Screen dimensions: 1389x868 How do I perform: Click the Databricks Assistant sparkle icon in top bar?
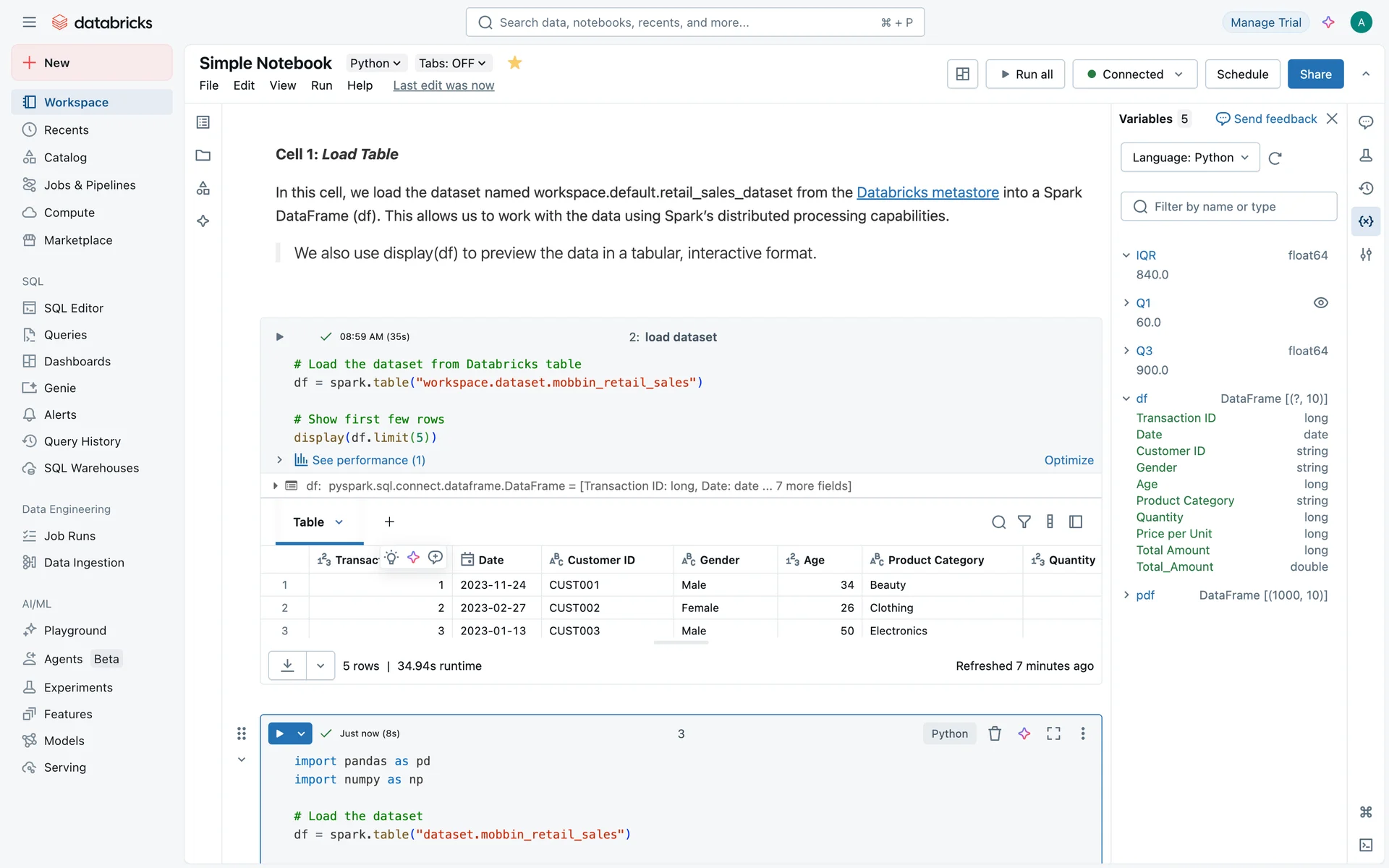click(1328, 22)
